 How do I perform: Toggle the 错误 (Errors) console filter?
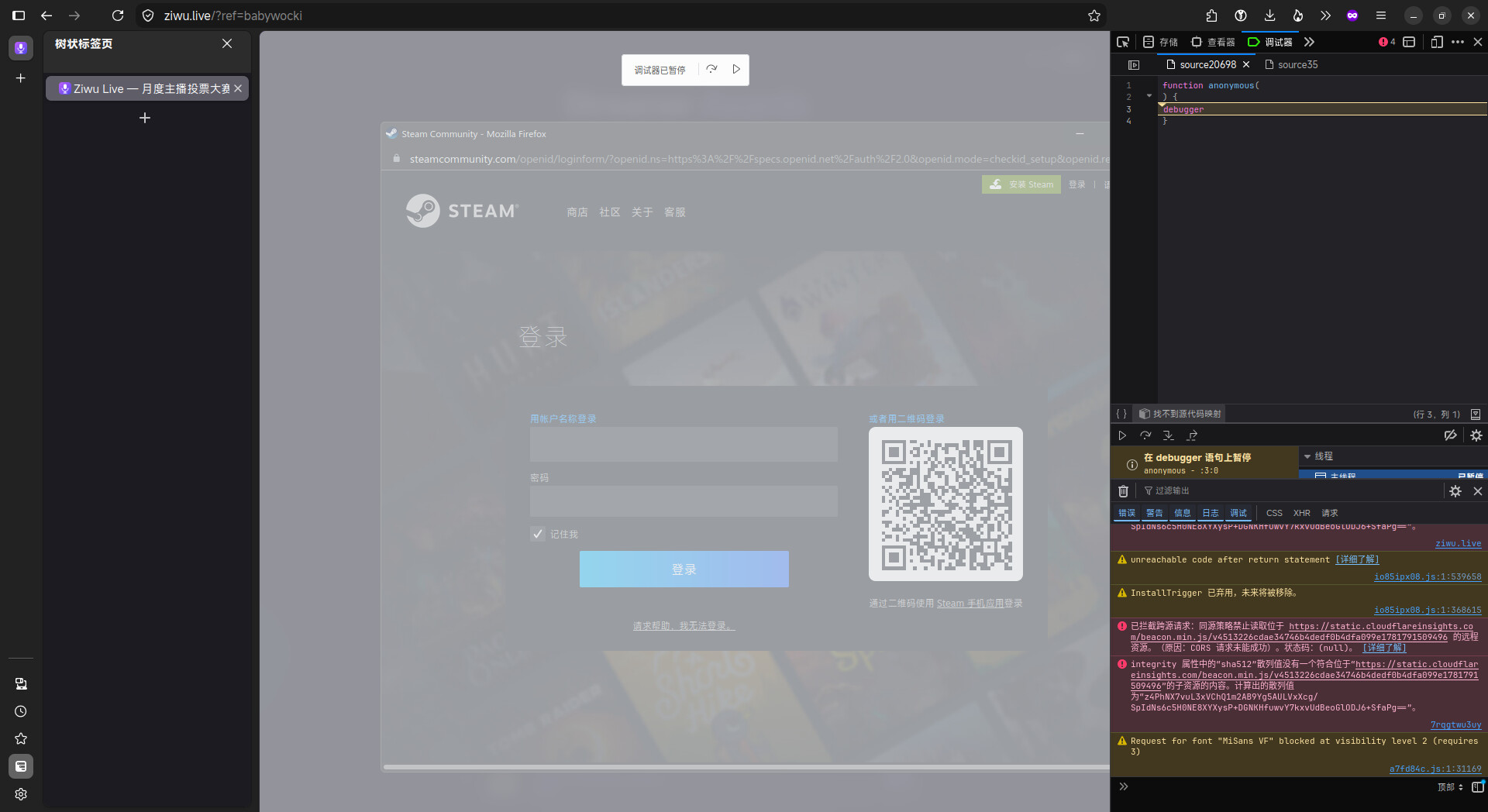pos(1127,513)
